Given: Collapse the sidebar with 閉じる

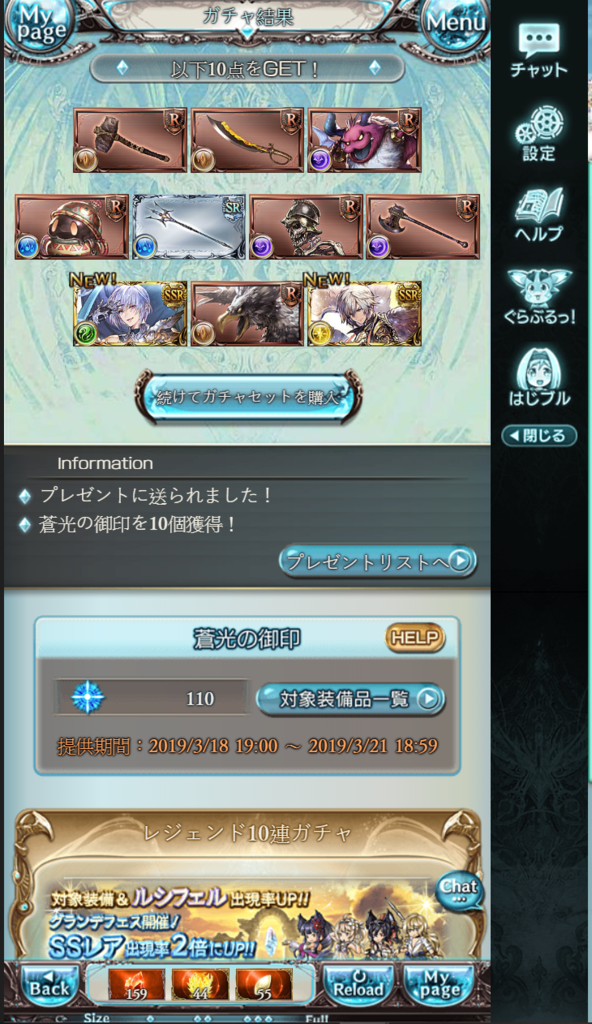Looking at the screenshot, I should coord(539,436).
